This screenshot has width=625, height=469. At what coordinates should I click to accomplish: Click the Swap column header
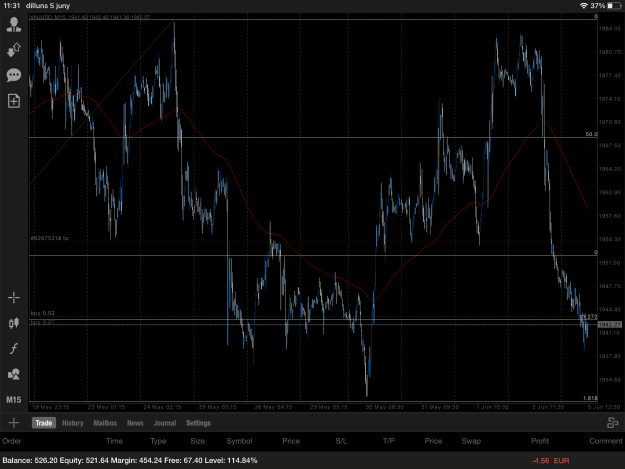pos(471,441)
